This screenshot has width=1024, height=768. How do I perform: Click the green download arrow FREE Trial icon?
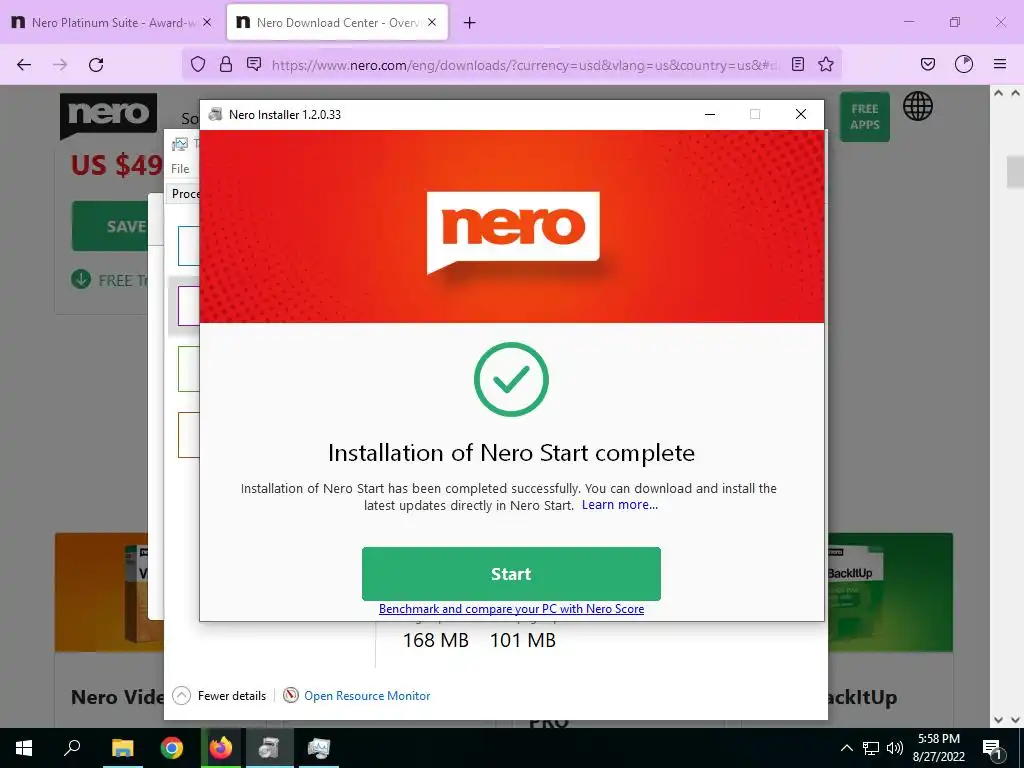[x=81, y=280]
